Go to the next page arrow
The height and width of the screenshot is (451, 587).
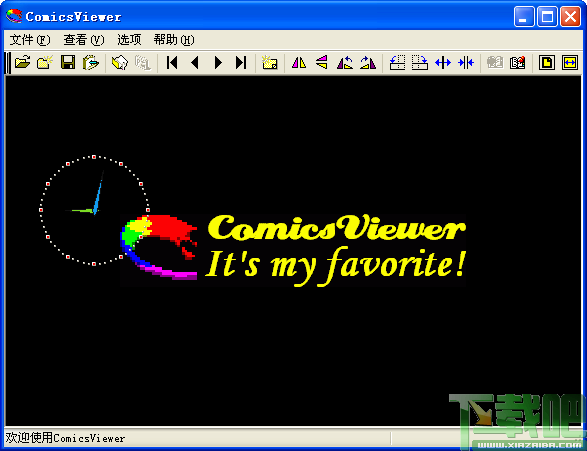pos(218,63)
